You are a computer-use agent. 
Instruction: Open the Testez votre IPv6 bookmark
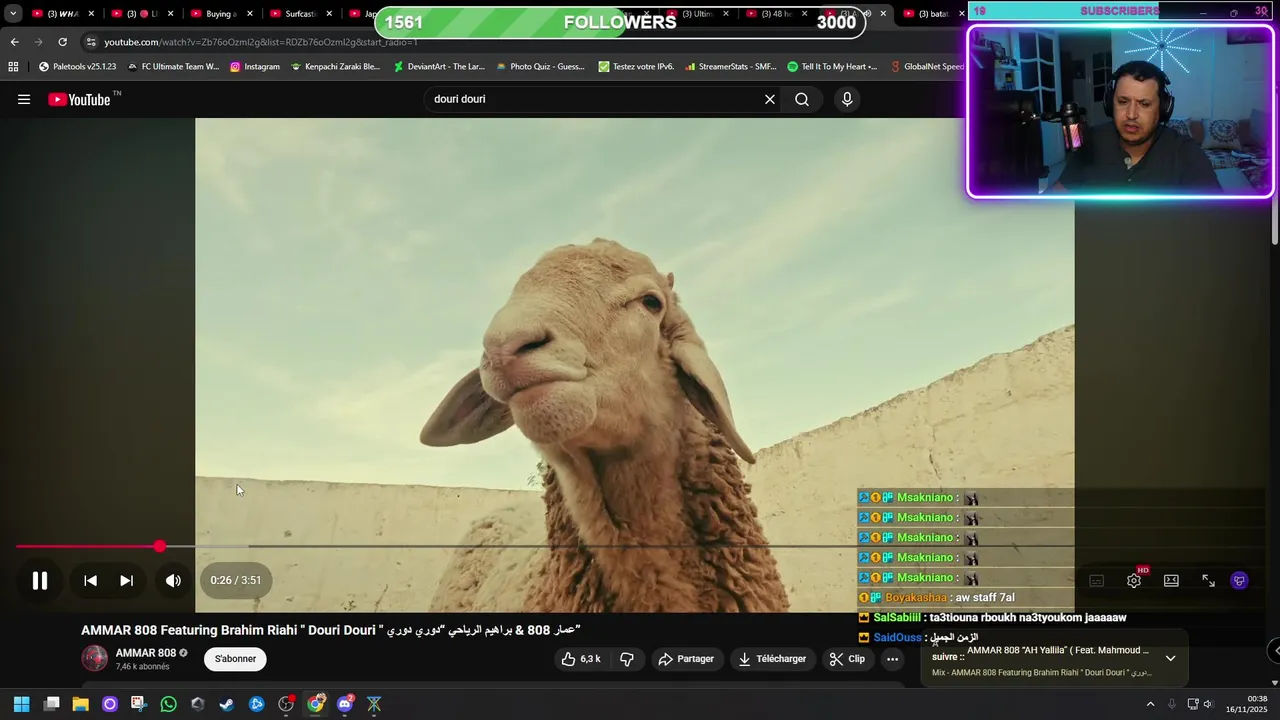636,67
